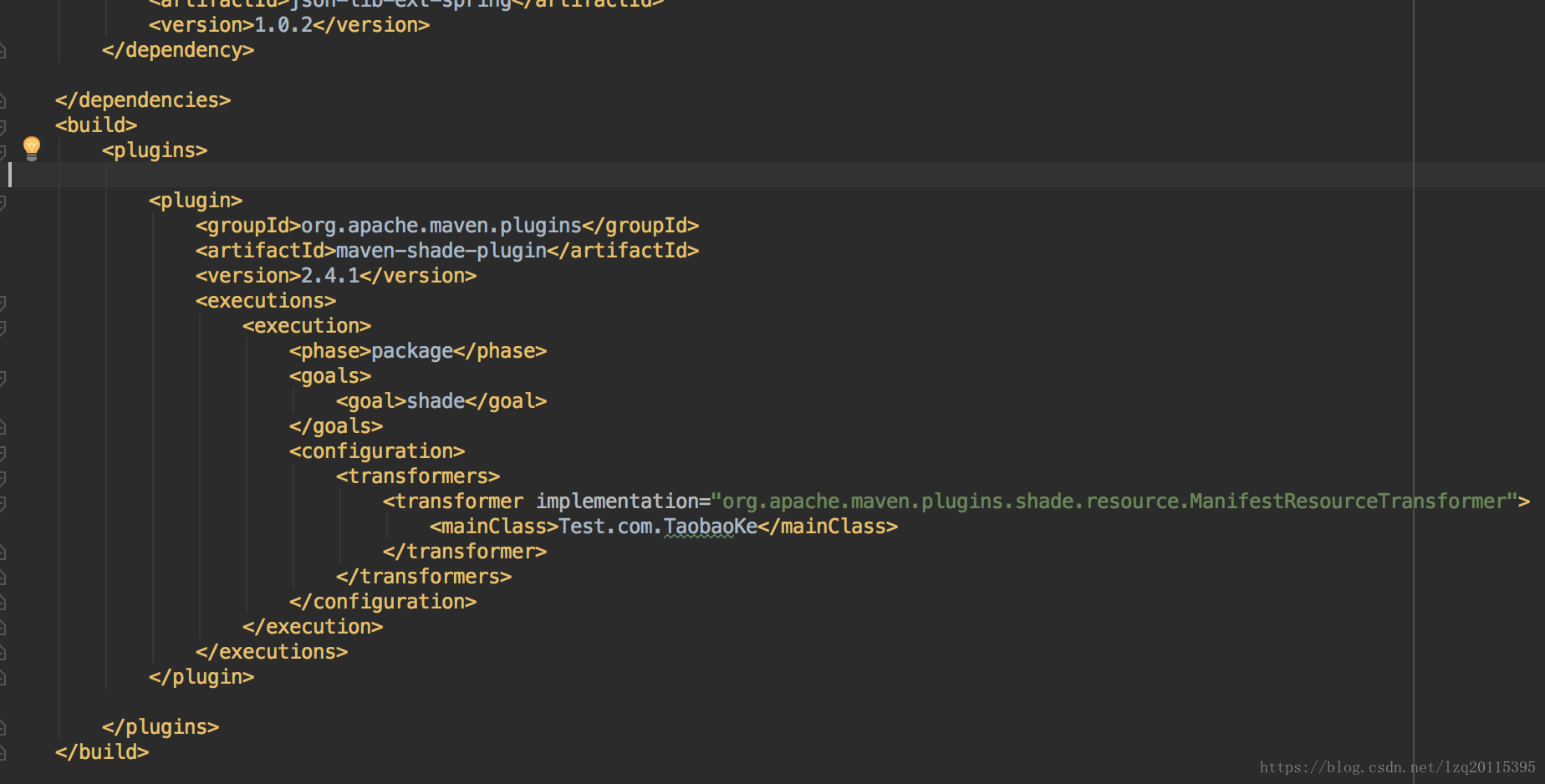This screenshot has height=784, width=1545.
Task: Click the 2.4.1 version value
Action: point(330,276)
